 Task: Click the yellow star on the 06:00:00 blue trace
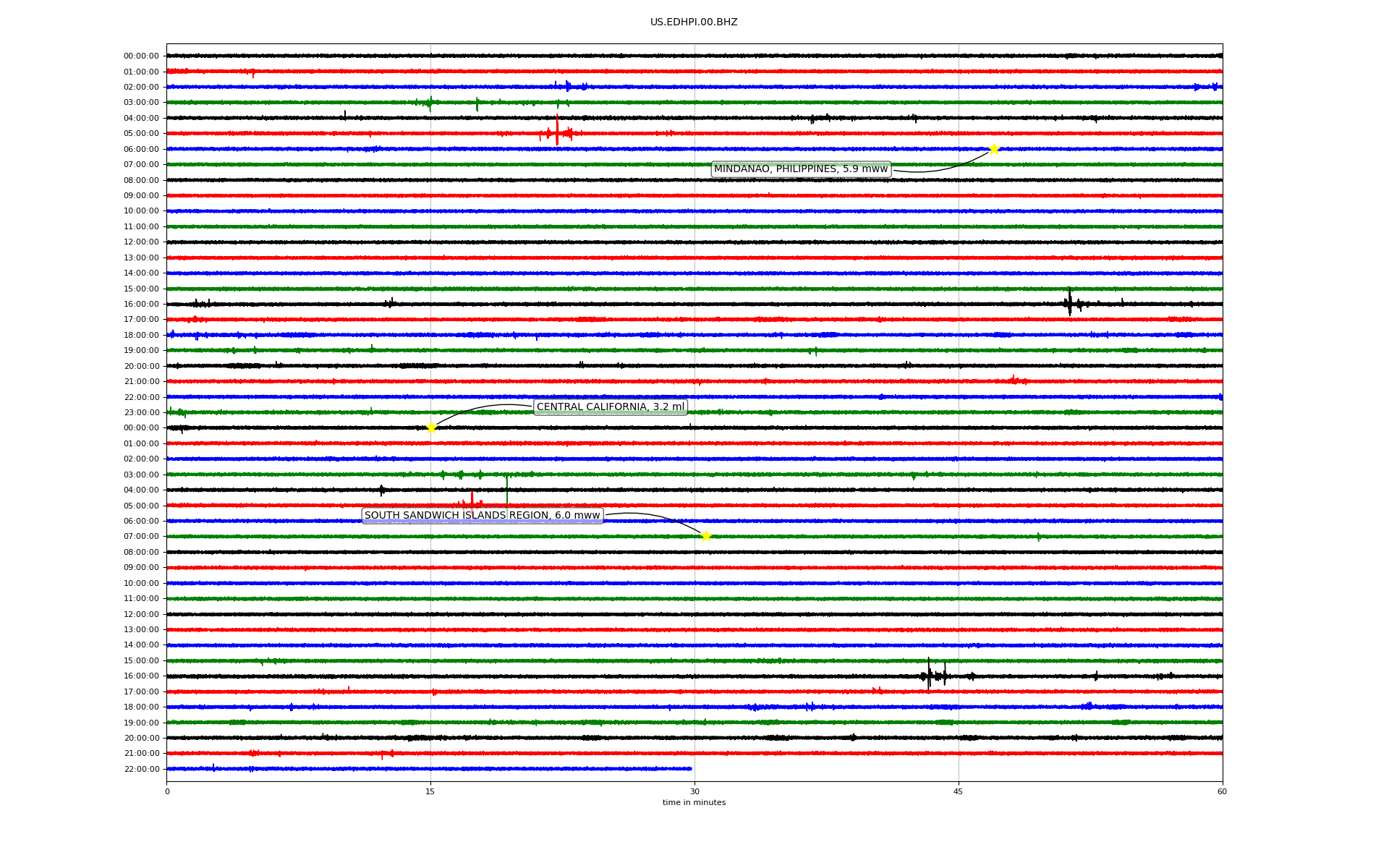pos(993,149)
